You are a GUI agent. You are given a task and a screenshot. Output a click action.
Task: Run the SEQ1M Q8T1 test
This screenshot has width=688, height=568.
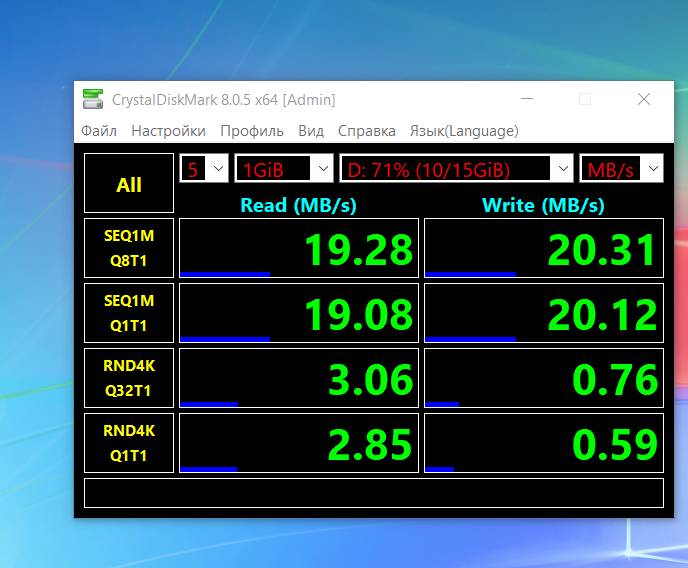[129, 248]
